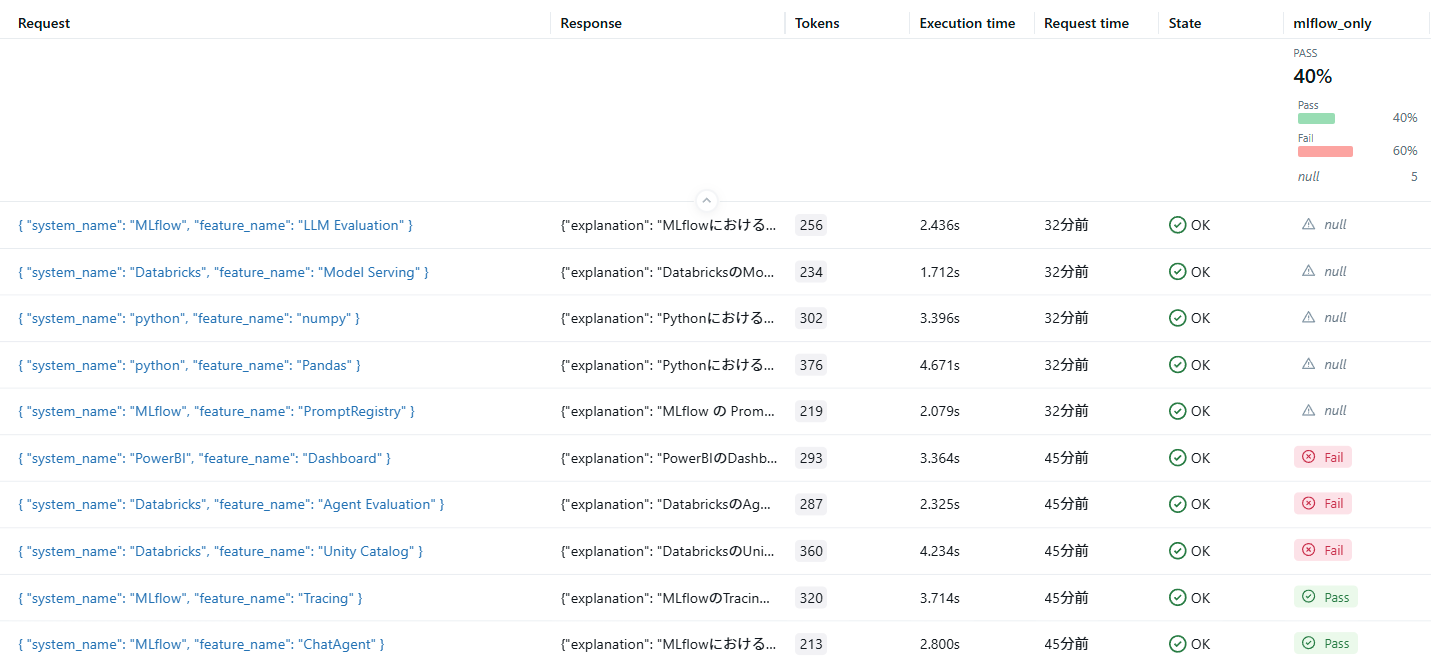The image size is (1438, 670).
Task: Open the MLflow PromptRegistry request
Action: tap(216, 411)
